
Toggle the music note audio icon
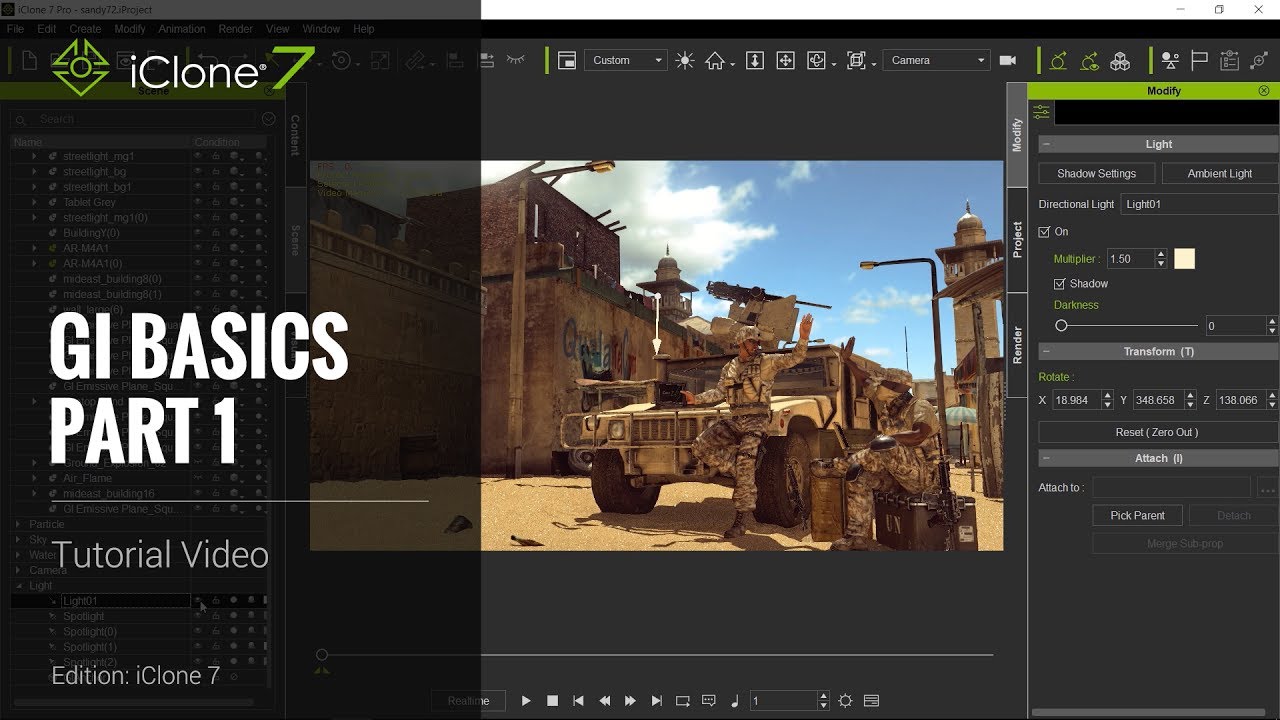735,701
